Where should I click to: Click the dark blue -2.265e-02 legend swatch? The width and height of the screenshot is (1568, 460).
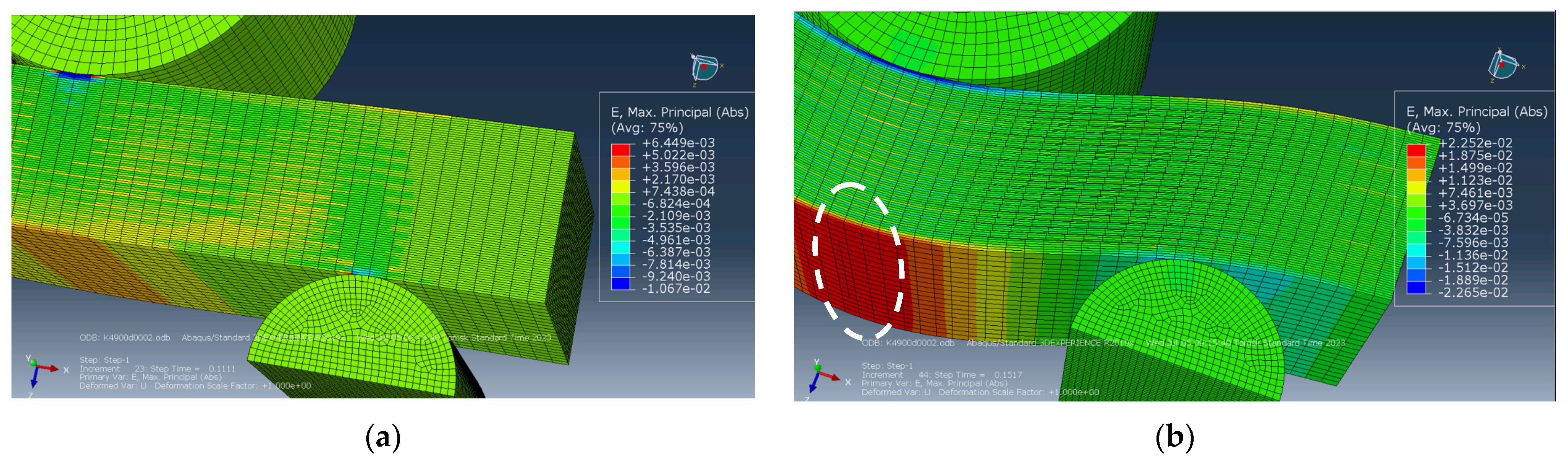point(1416,287)
